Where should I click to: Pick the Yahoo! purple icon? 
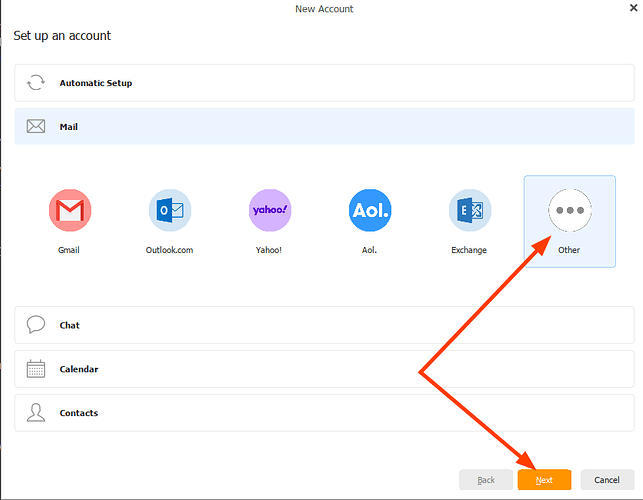[270, 210]
